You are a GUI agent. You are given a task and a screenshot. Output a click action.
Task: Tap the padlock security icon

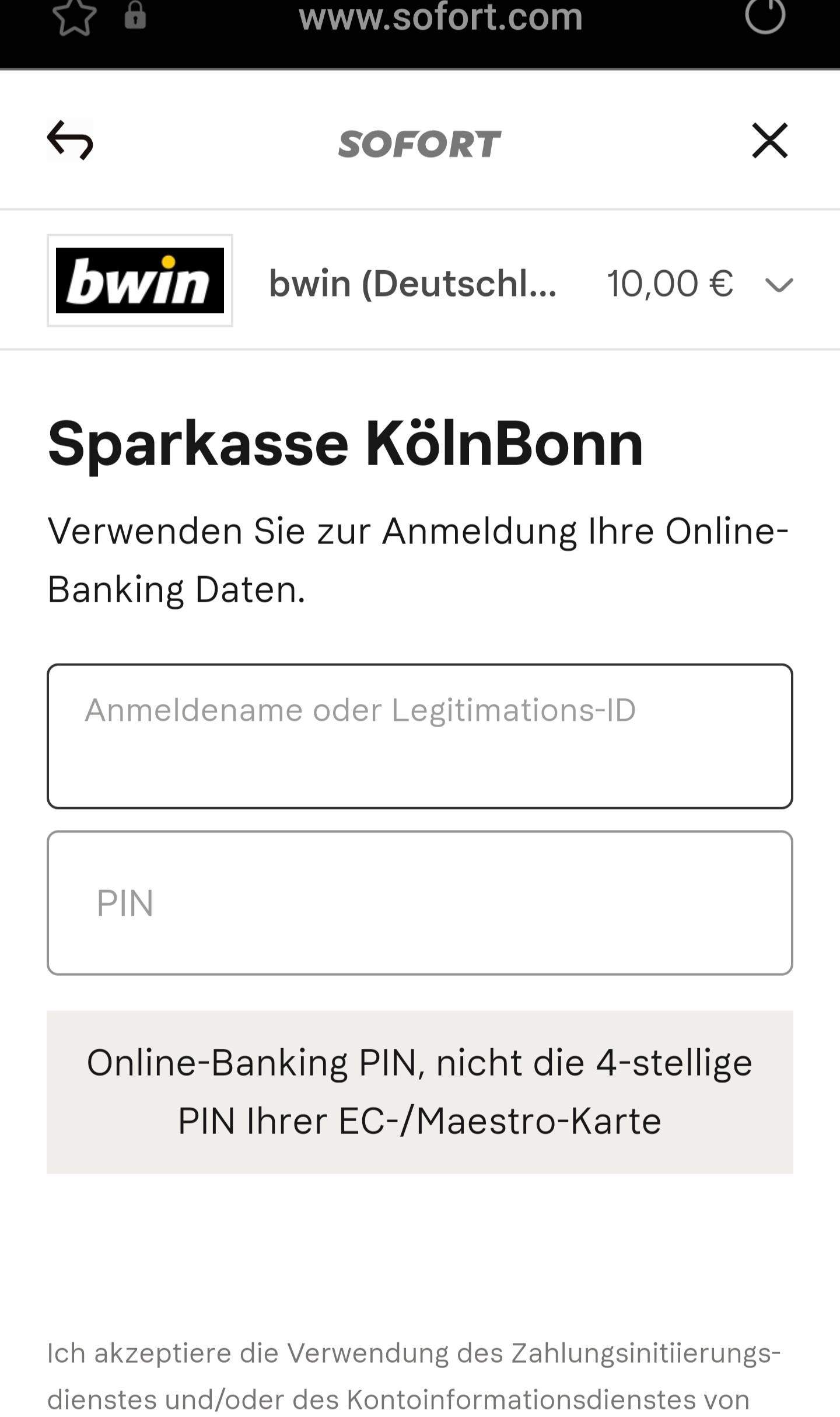click(135, 15)
